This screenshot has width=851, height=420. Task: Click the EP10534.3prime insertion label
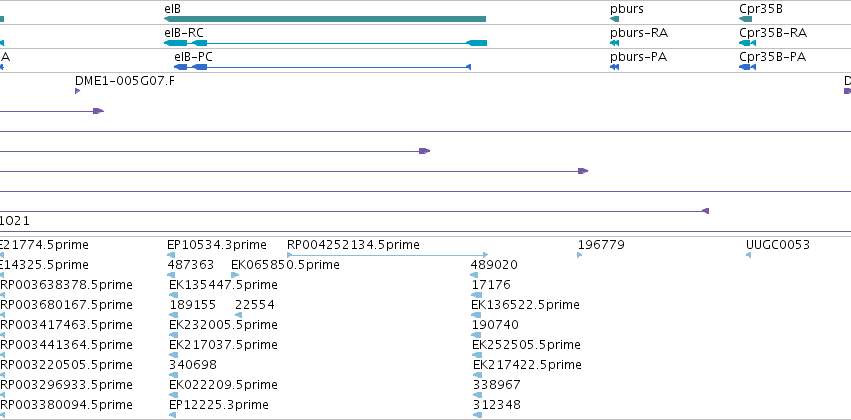point(217,245)
